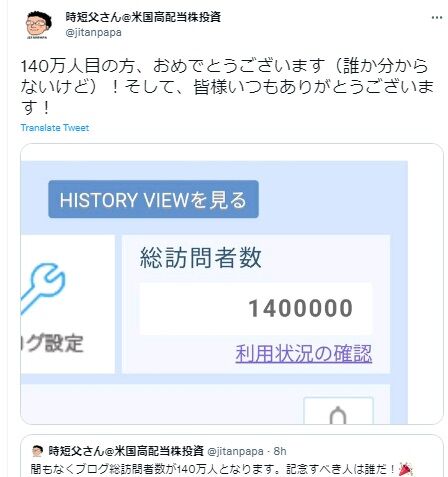Click the small avatar in quoted tweet
448x477 pixels.
click(x=38, y=451)
